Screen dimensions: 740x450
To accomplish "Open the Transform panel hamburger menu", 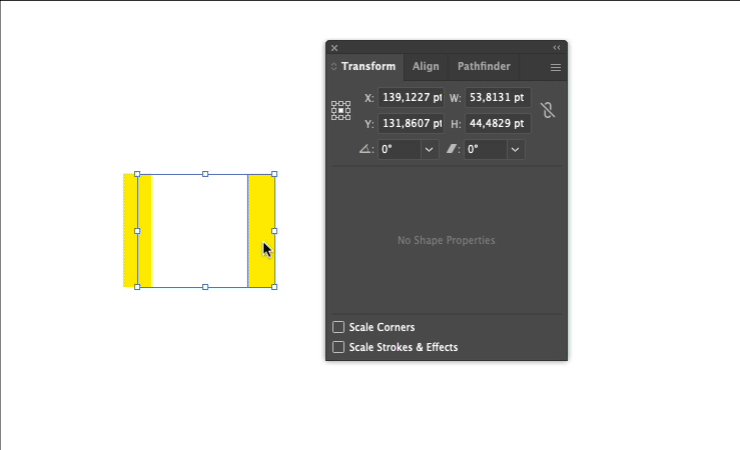I will 555,67.
